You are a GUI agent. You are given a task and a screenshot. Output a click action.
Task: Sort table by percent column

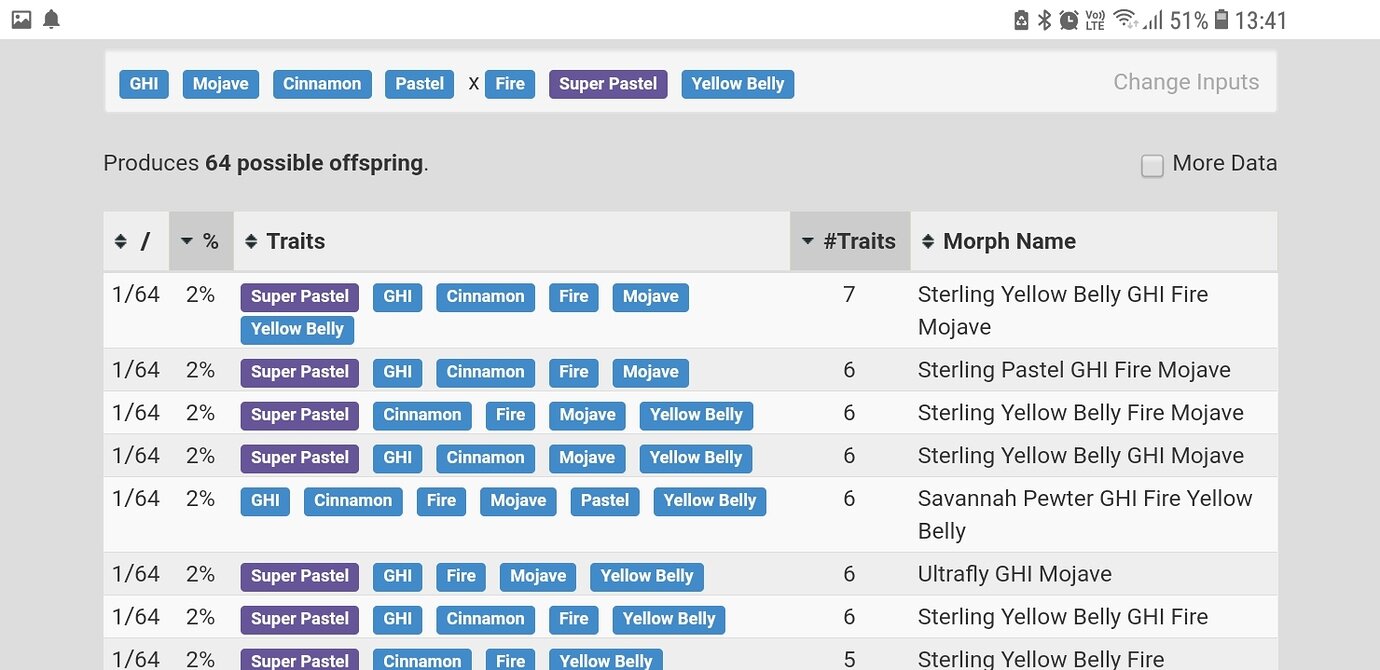[201, 241]
